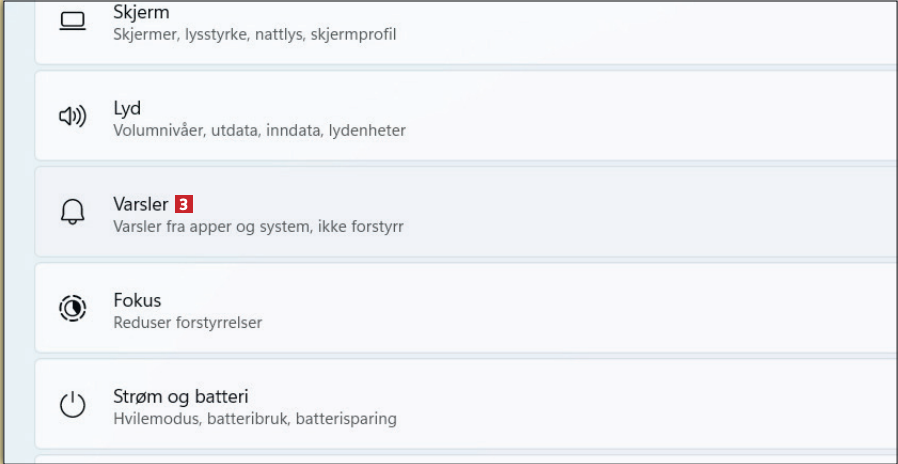Screen dimensions: 898x464
Task: Click empty area of the Varsler row
Action: pos(650,213)
